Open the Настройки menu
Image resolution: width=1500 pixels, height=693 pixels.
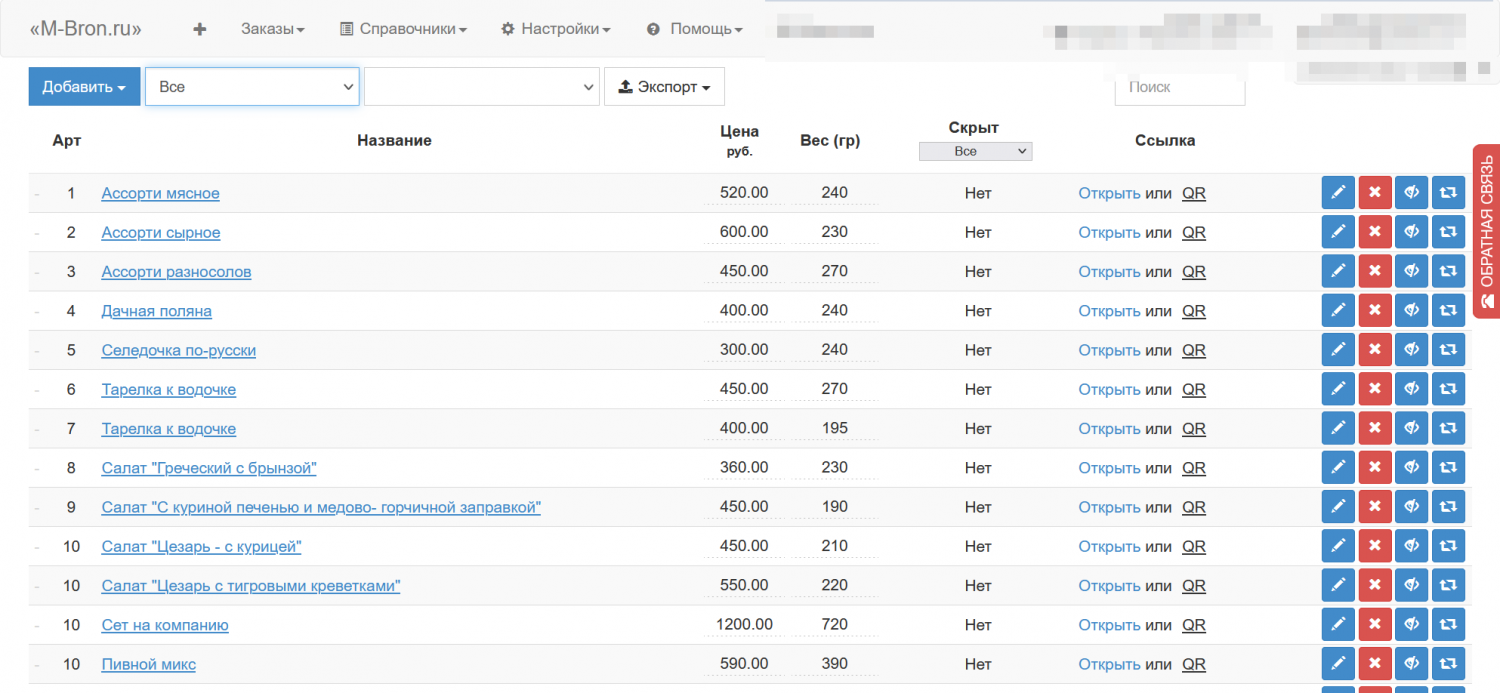[x=555, y=29]
